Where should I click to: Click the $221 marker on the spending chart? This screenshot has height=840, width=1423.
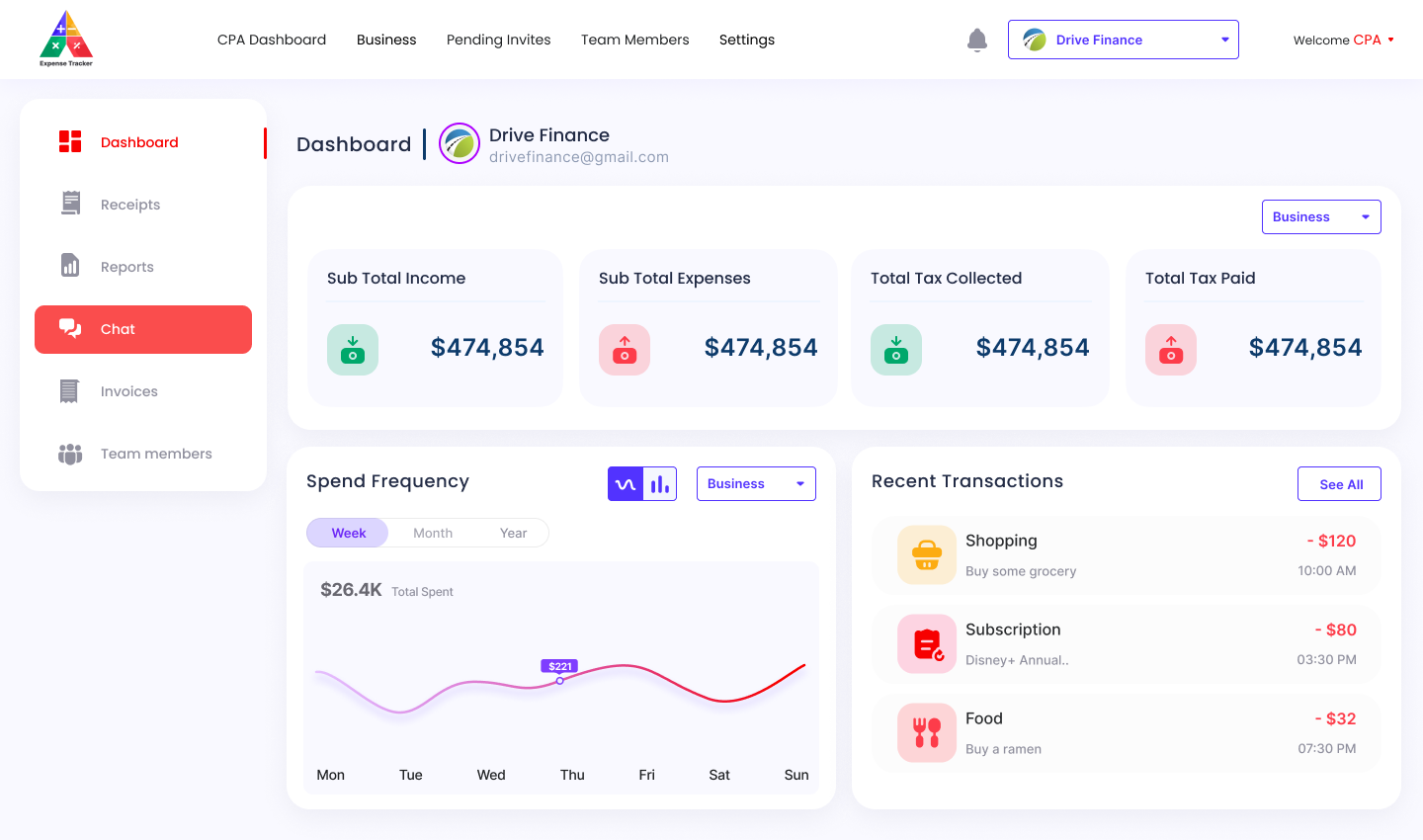click(x=559, y=667)
